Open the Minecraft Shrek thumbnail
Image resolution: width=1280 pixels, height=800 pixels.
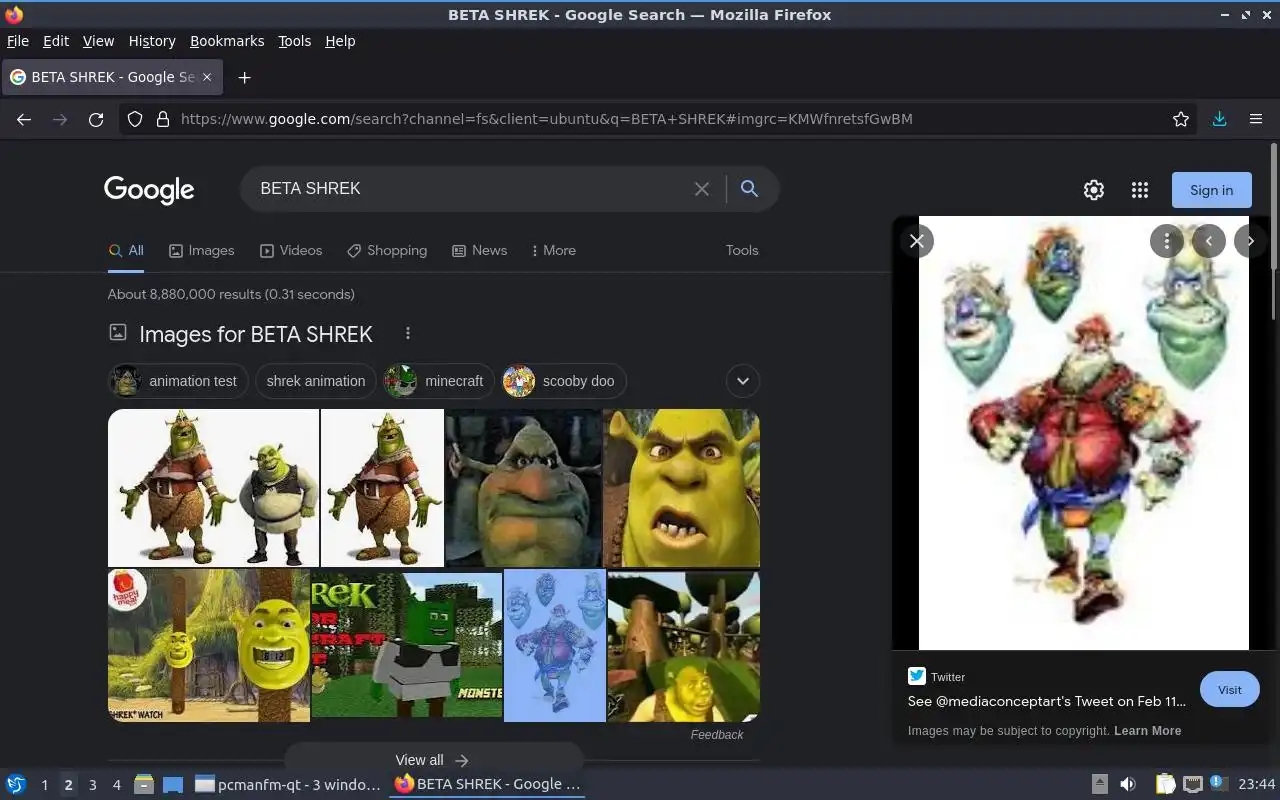tap(407, 645)
